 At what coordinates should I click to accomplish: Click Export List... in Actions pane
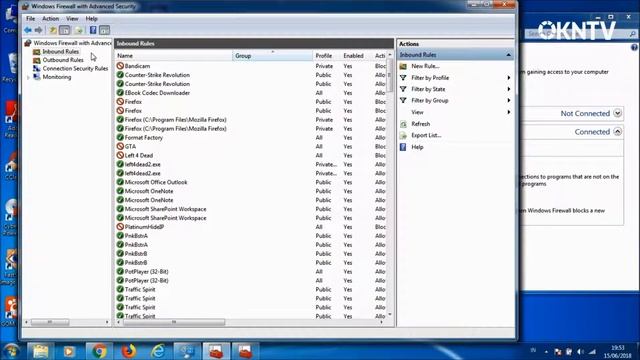426,135
